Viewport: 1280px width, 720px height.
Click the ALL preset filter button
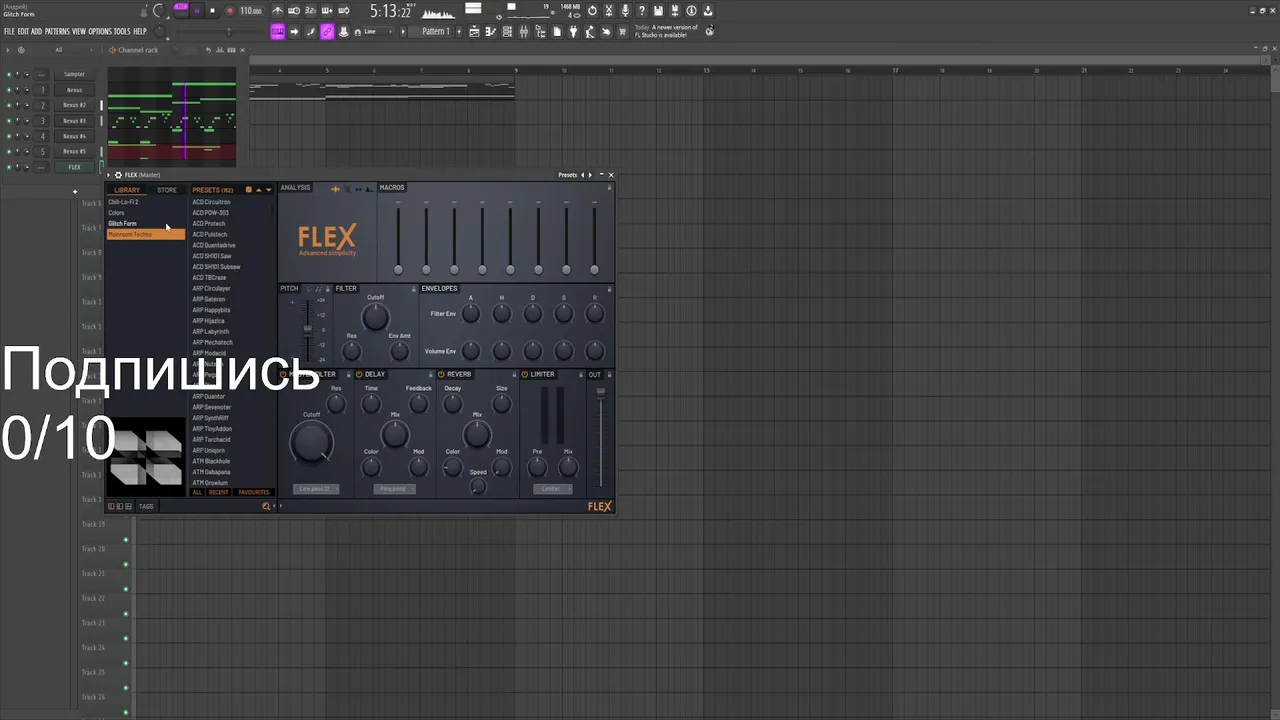pos(197,493)
